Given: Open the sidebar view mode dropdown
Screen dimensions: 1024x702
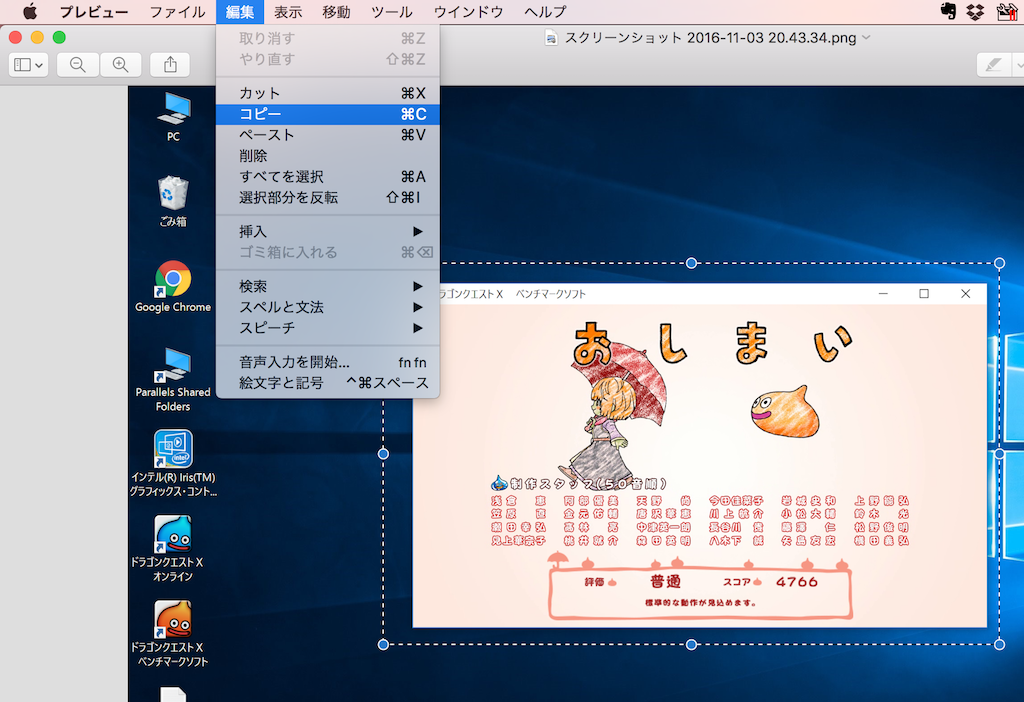Looking at the screenshot, I should 27,64.
